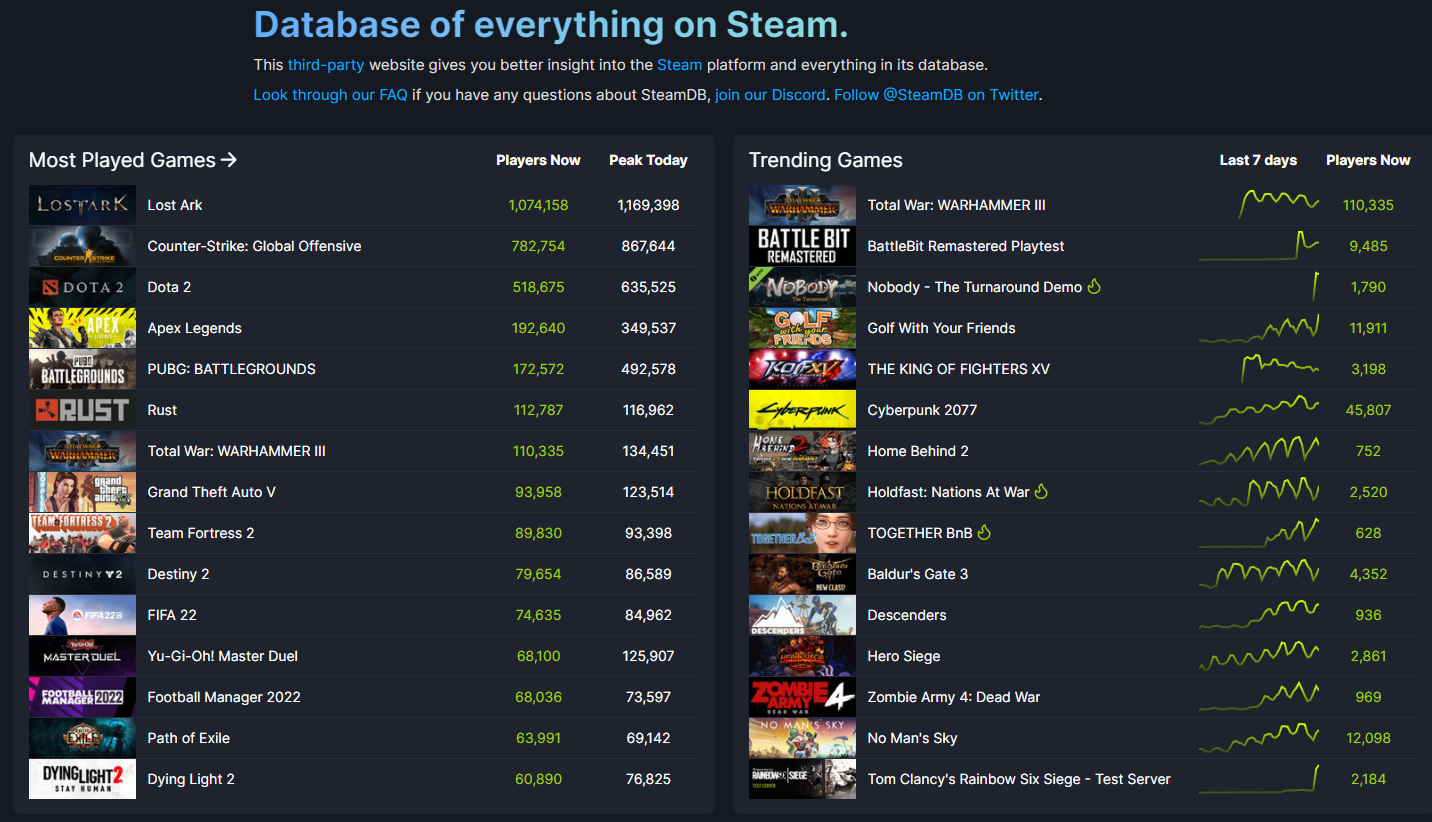Image resolution: width=1432 pixels, height=822 pixels.
Task: Click the Zombie Army 4 thumbnail
Action: (802, 697)
